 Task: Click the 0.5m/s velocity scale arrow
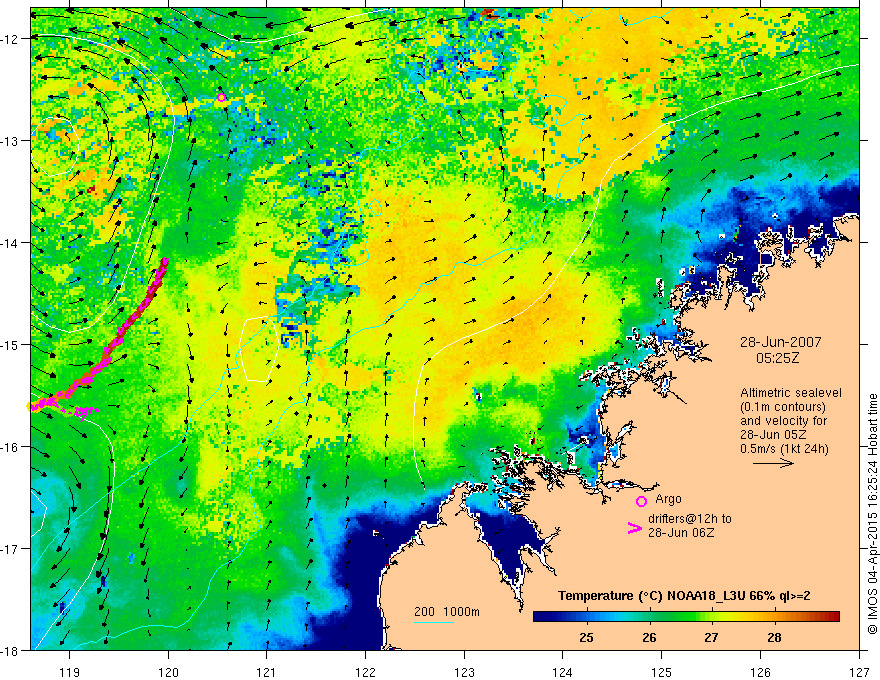pos(773,463)
